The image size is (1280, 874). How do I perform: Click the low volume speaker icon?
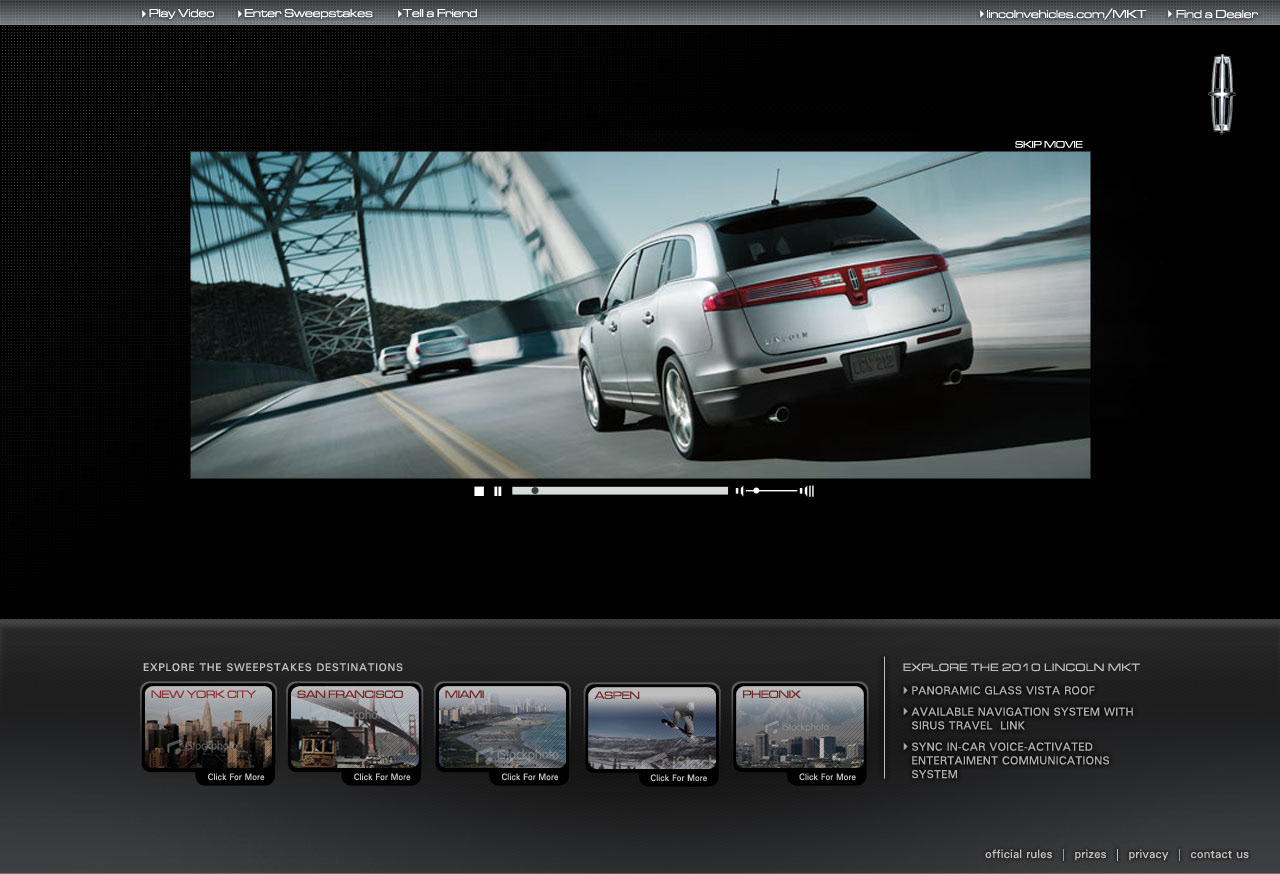click(740, 491)
